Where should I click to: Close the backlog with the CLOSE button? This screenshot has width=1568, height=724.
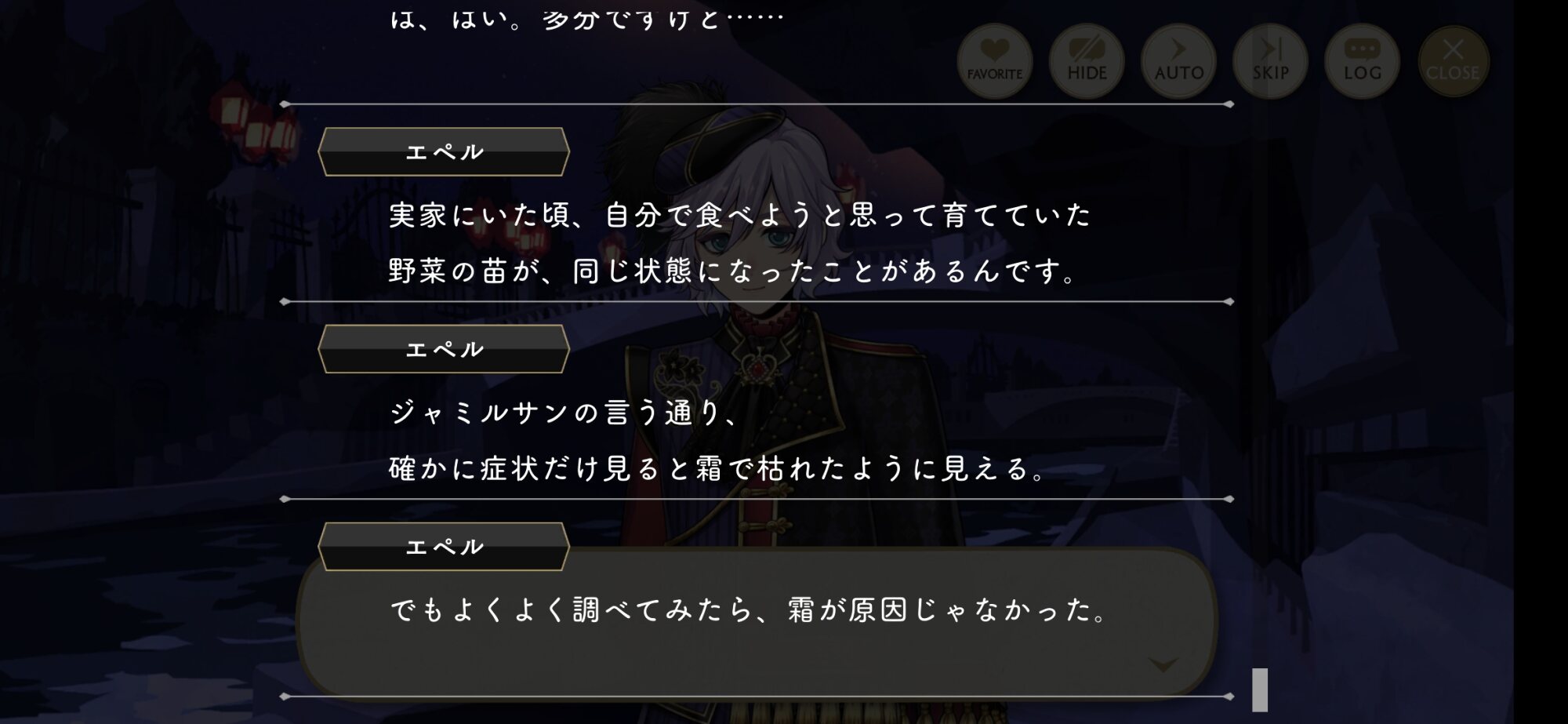1453,60
